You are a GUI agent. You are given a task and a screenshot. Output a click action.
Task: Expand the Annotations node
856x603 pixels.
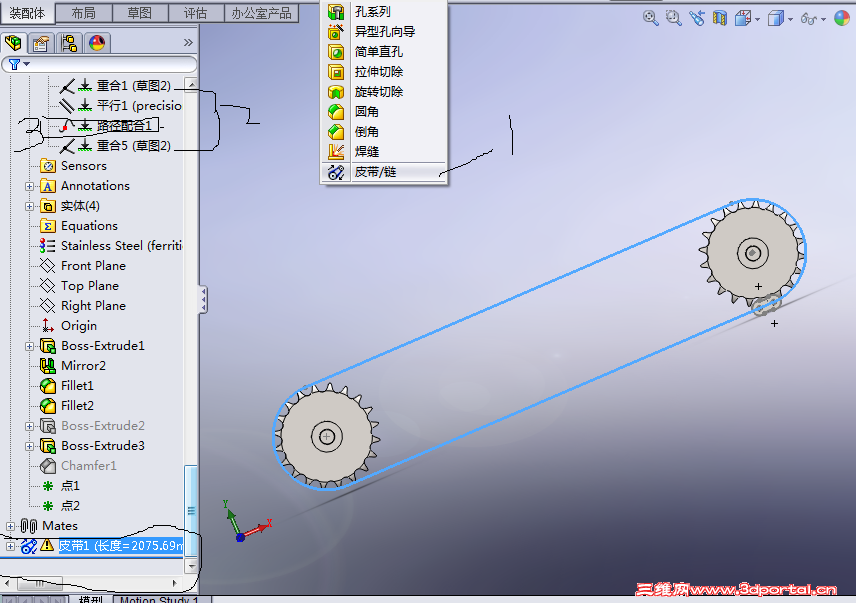[29, 186]
